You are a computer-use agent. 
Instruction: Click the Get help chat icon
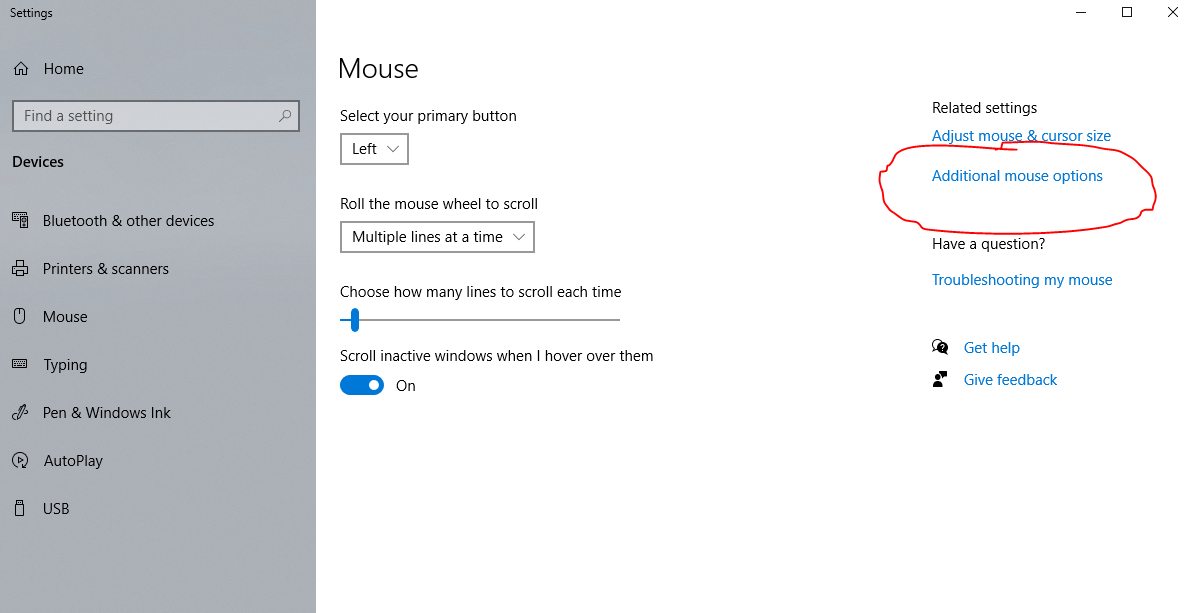[940, 348]
